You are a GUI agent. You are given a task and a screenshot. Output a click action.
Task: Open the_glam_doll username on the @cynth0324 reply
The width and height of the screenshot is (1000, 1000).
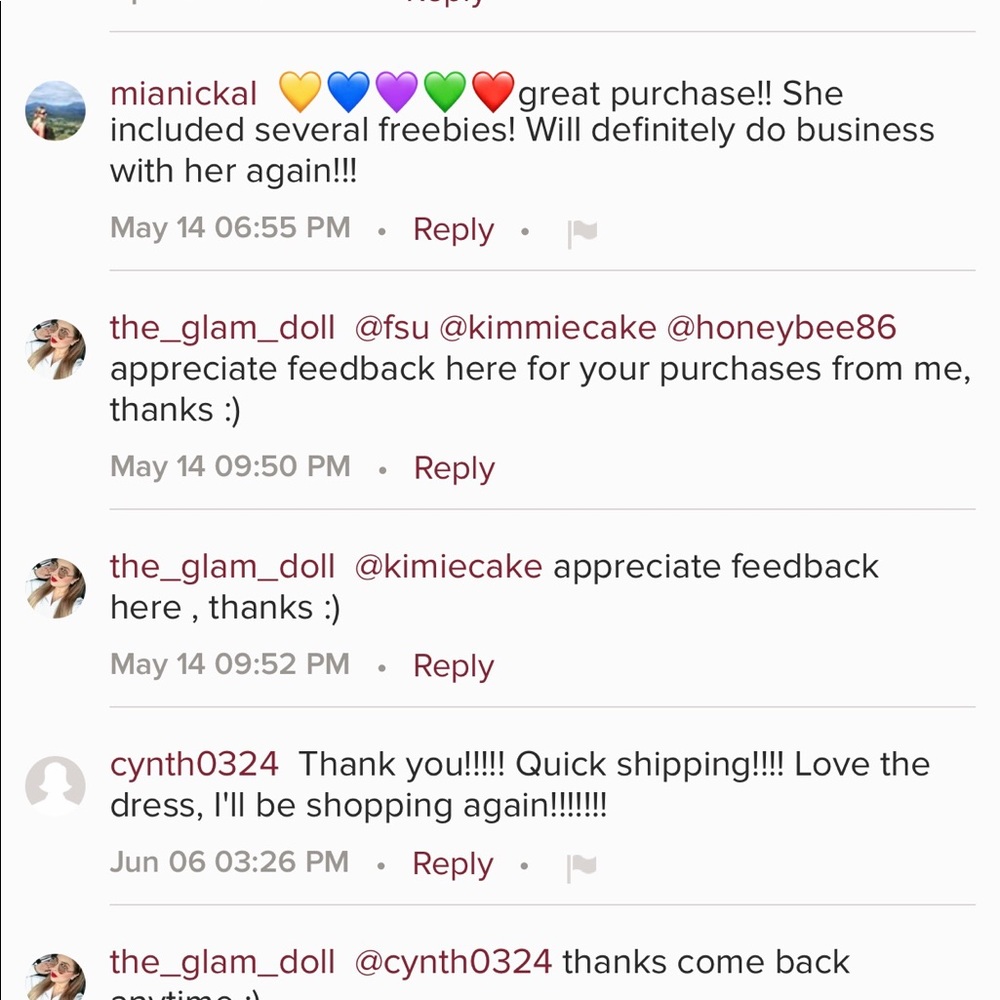tap(222, 963)
